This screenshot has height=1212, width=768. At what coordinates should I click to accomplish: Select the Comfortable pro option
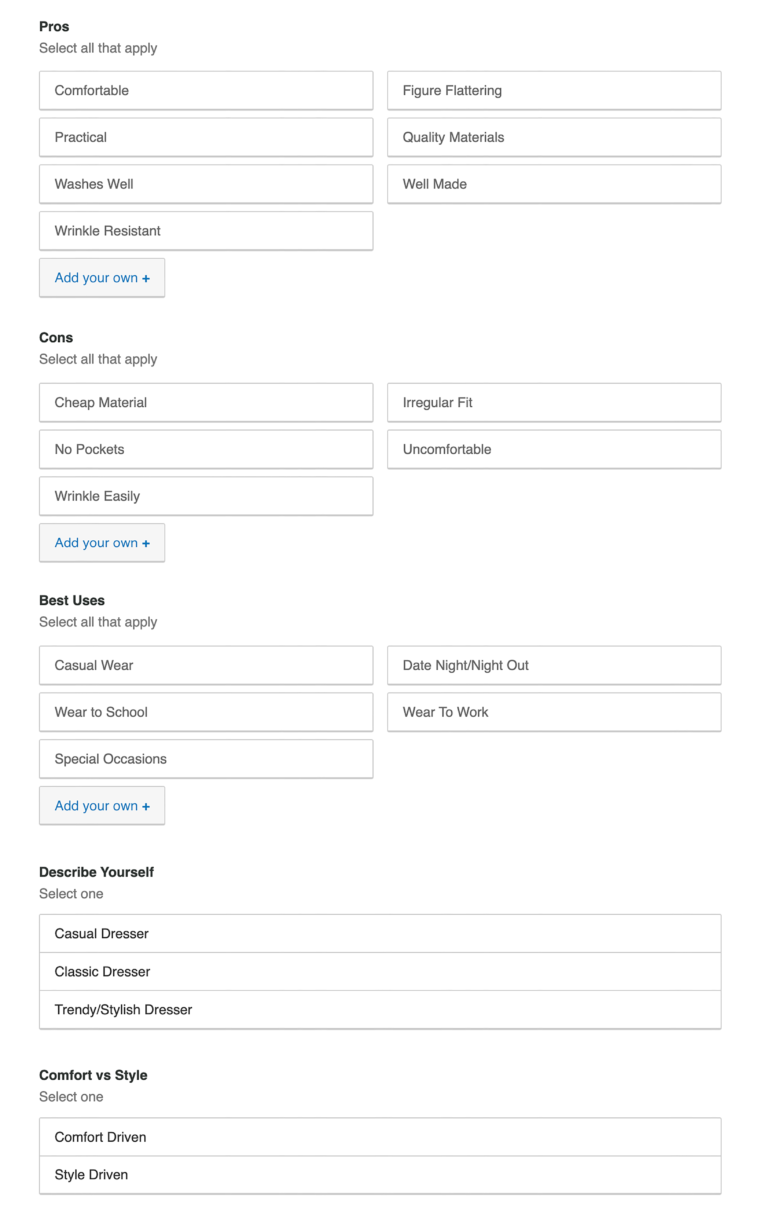coord(205,90)
